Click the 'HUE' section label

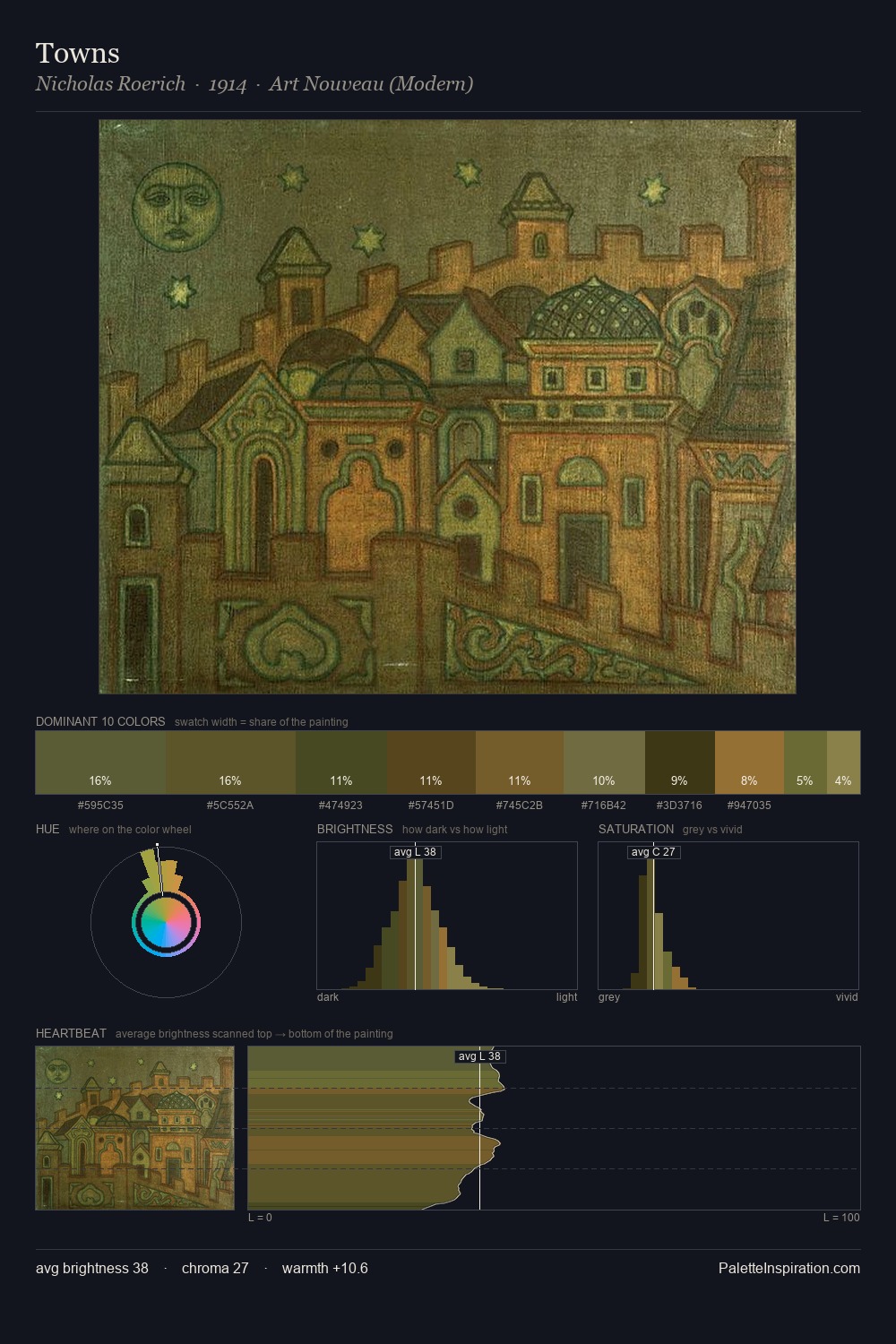point(47,829)
